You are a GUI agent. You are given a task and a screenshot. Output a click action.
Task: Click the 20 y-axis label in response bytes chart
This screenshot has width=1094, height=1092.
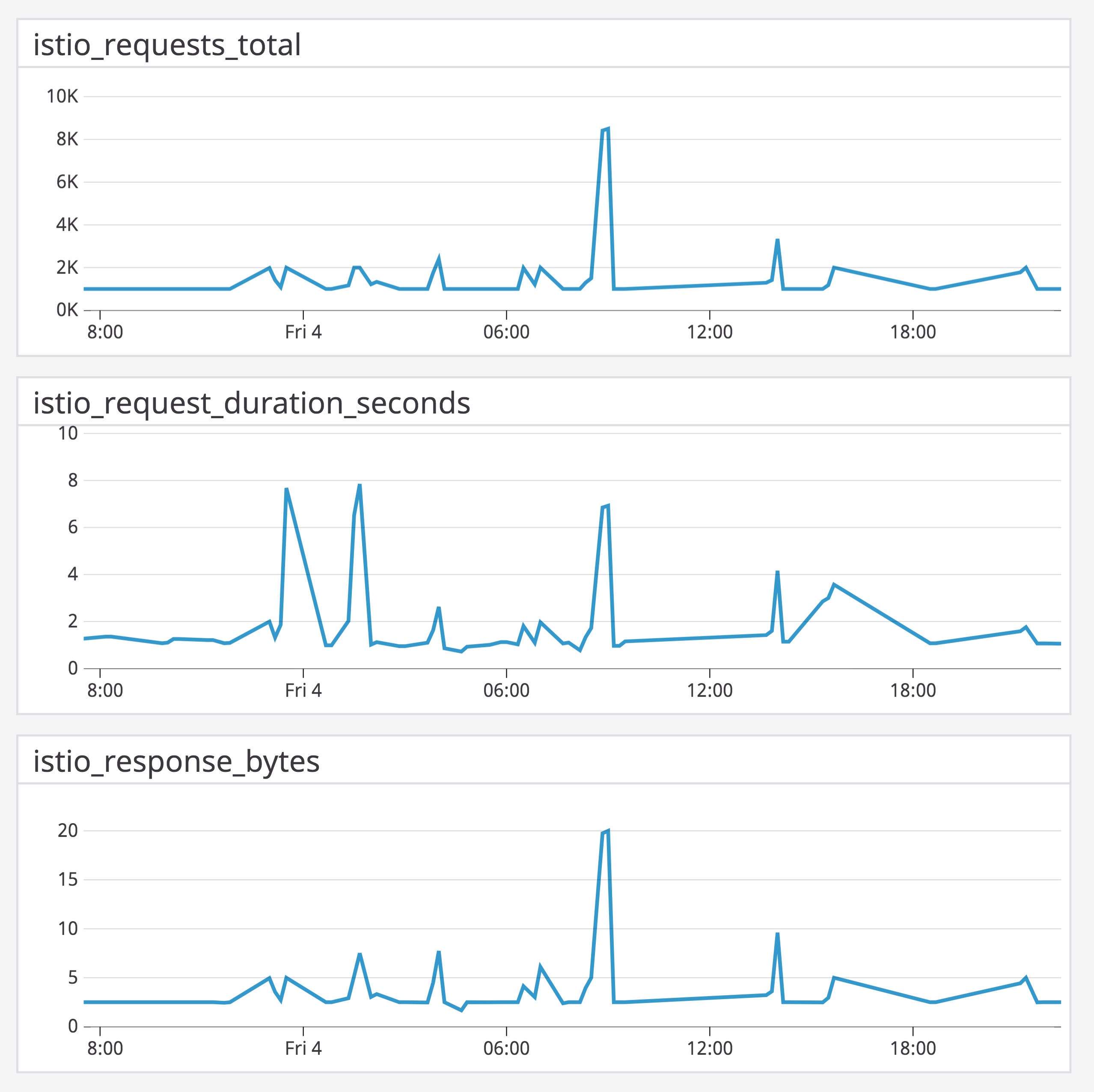(x=67, y=831)
